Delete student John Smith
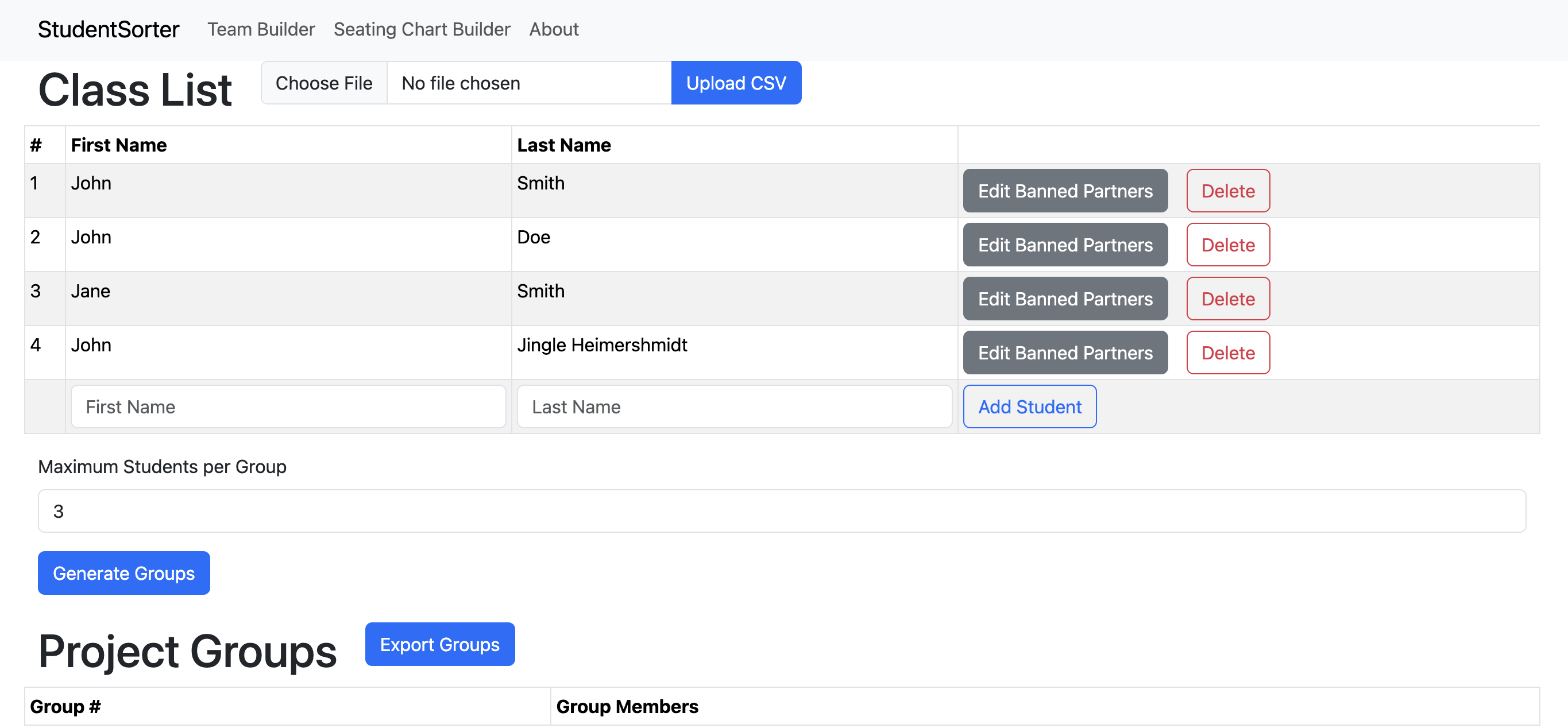The height and width of the screenshot is (728, 1568). [1227, 191]
